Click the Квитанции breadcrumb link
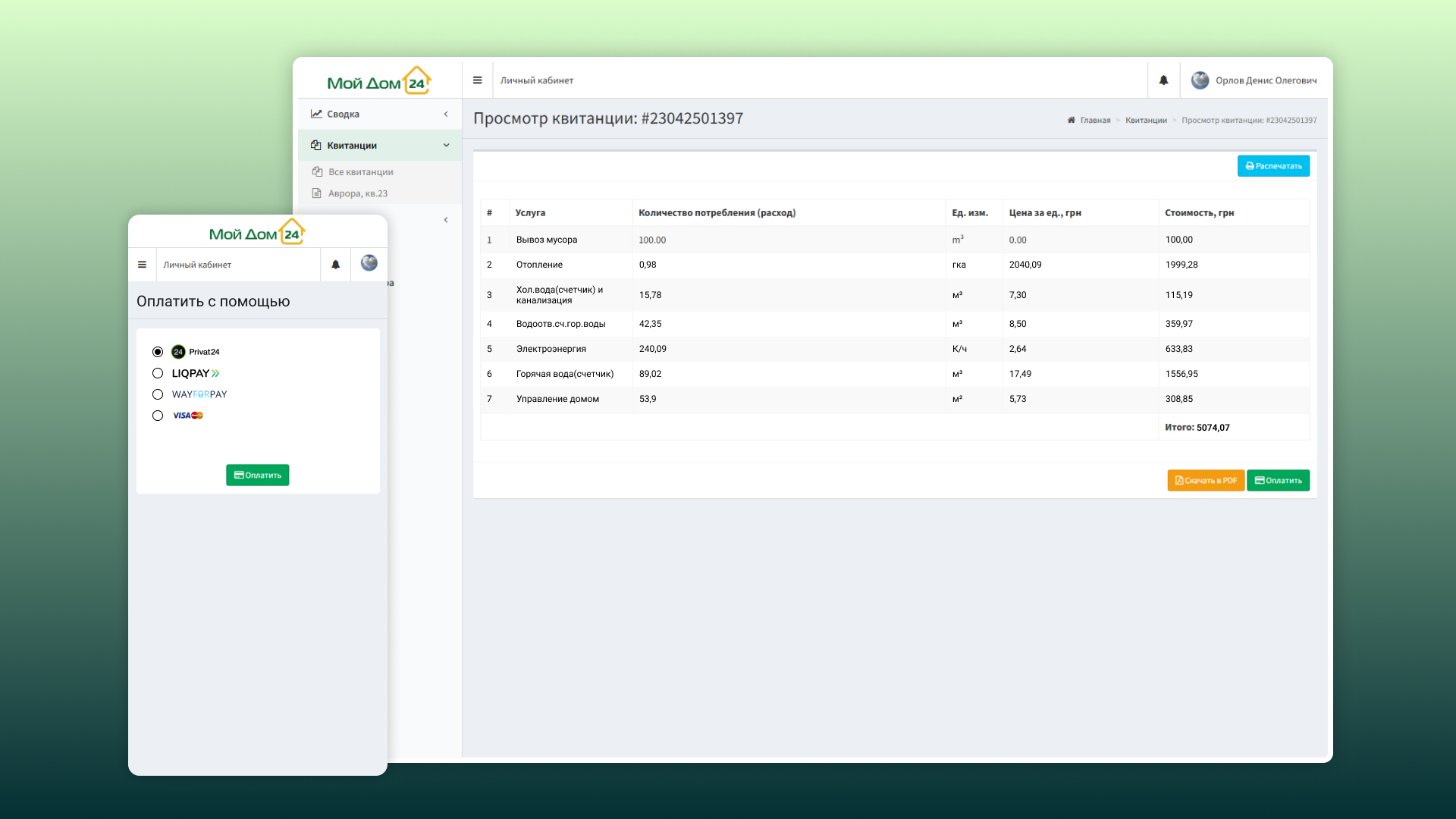Image resolution: width=1456 pixels, height=819 pixels. tap(1146, 120)
